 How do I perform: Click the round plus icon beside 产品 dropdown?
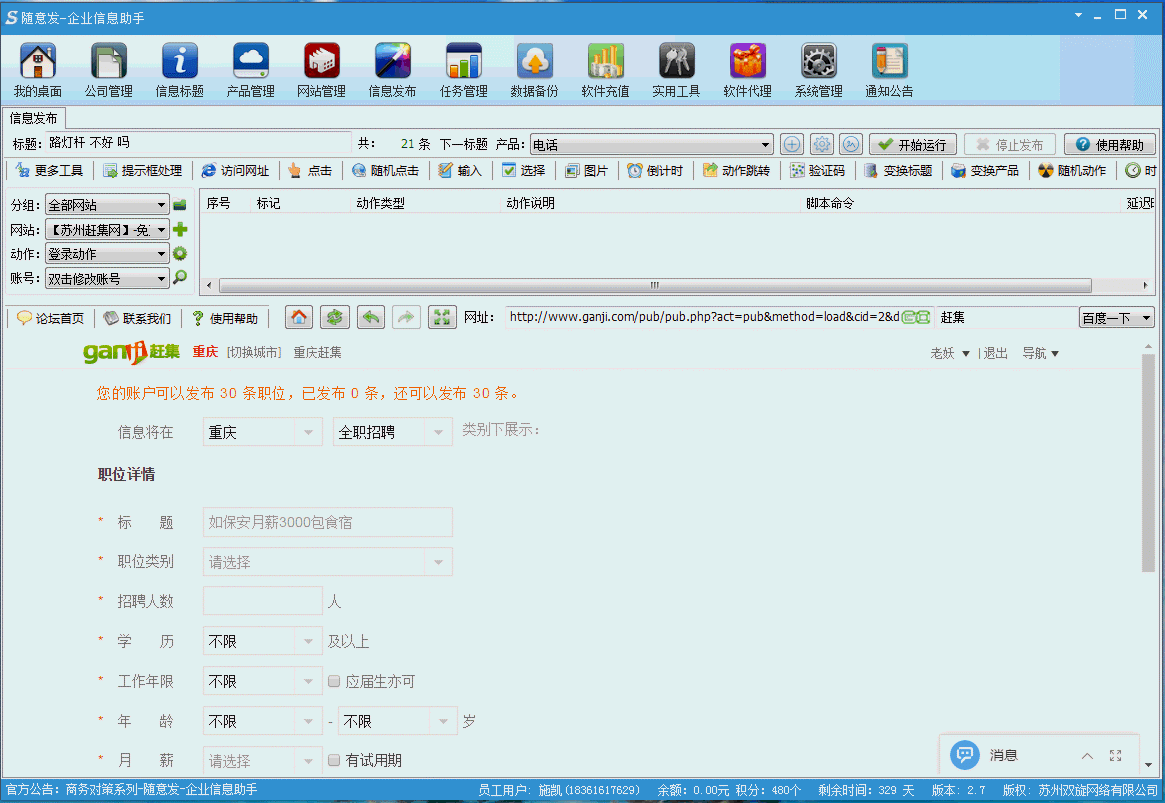(792, 144)
